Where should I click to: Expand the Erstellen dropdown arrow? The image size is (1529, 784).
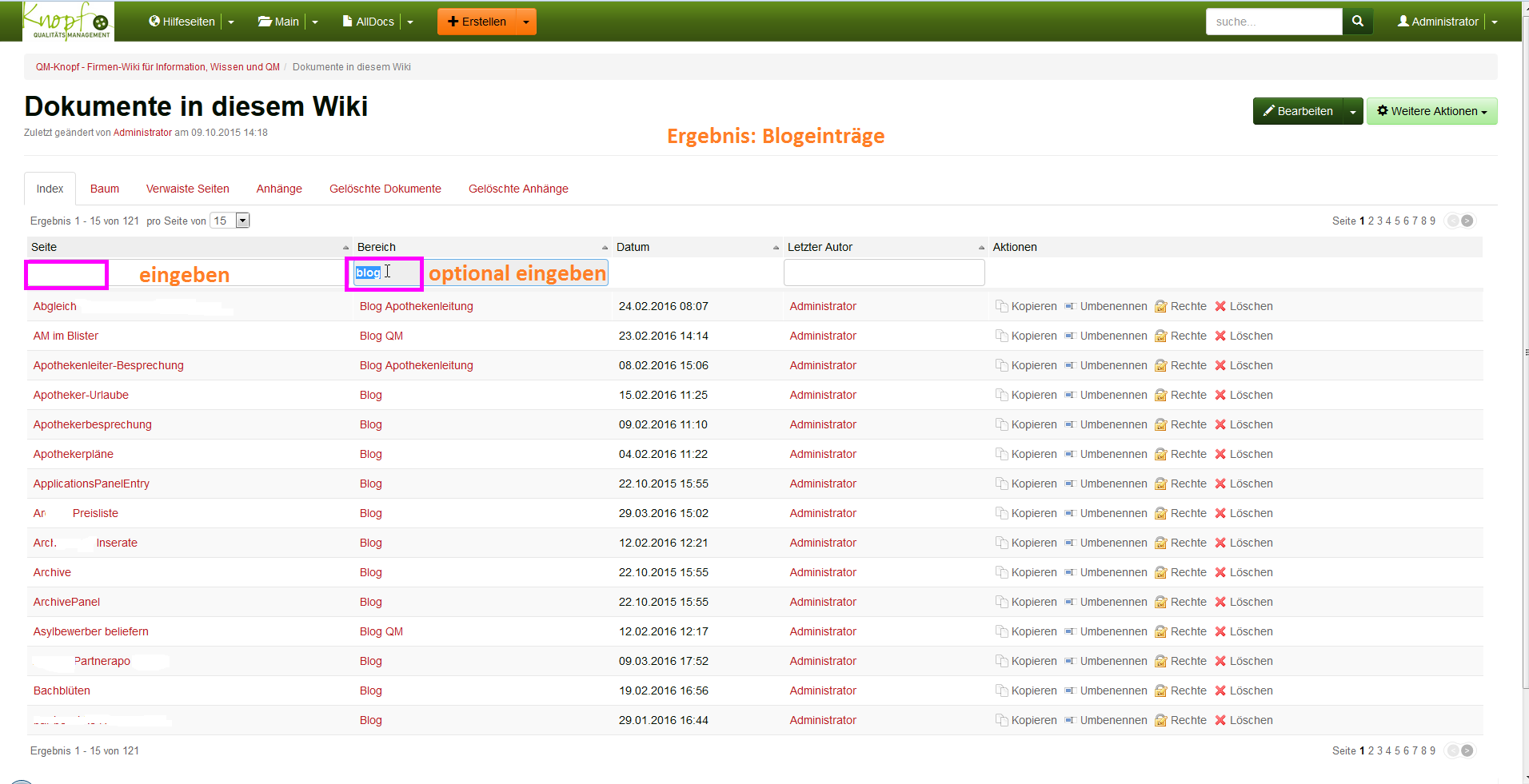click(x=526, y=22)
